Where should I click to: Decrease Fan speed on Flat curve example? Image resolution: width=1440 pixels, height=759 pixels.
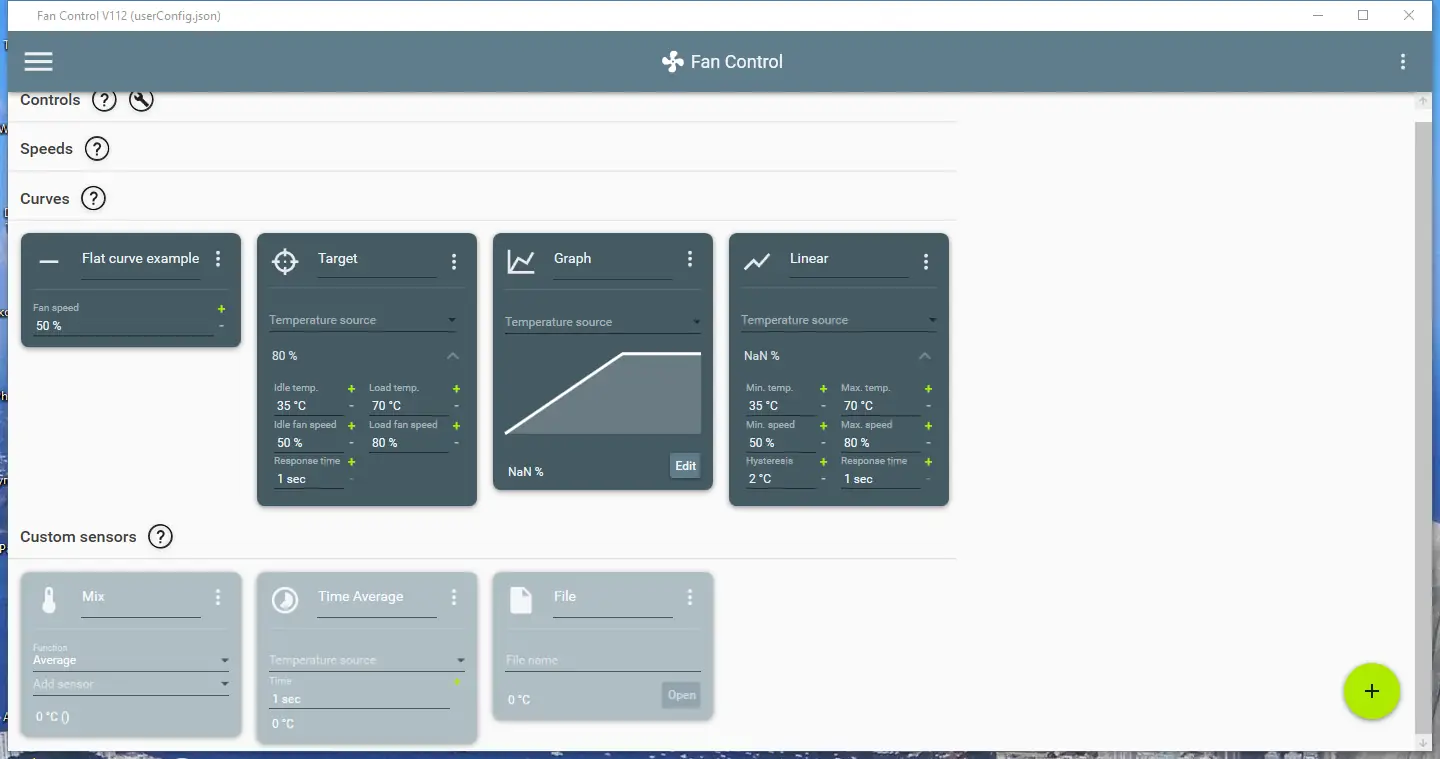coord(221,326)
